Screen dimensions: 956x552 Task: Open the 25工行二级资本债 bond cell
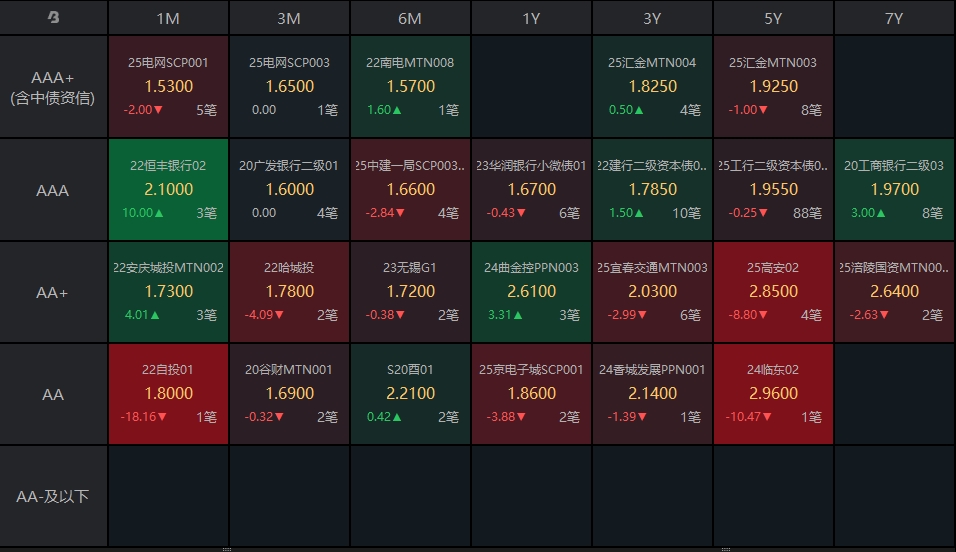[x=773, y=190]
